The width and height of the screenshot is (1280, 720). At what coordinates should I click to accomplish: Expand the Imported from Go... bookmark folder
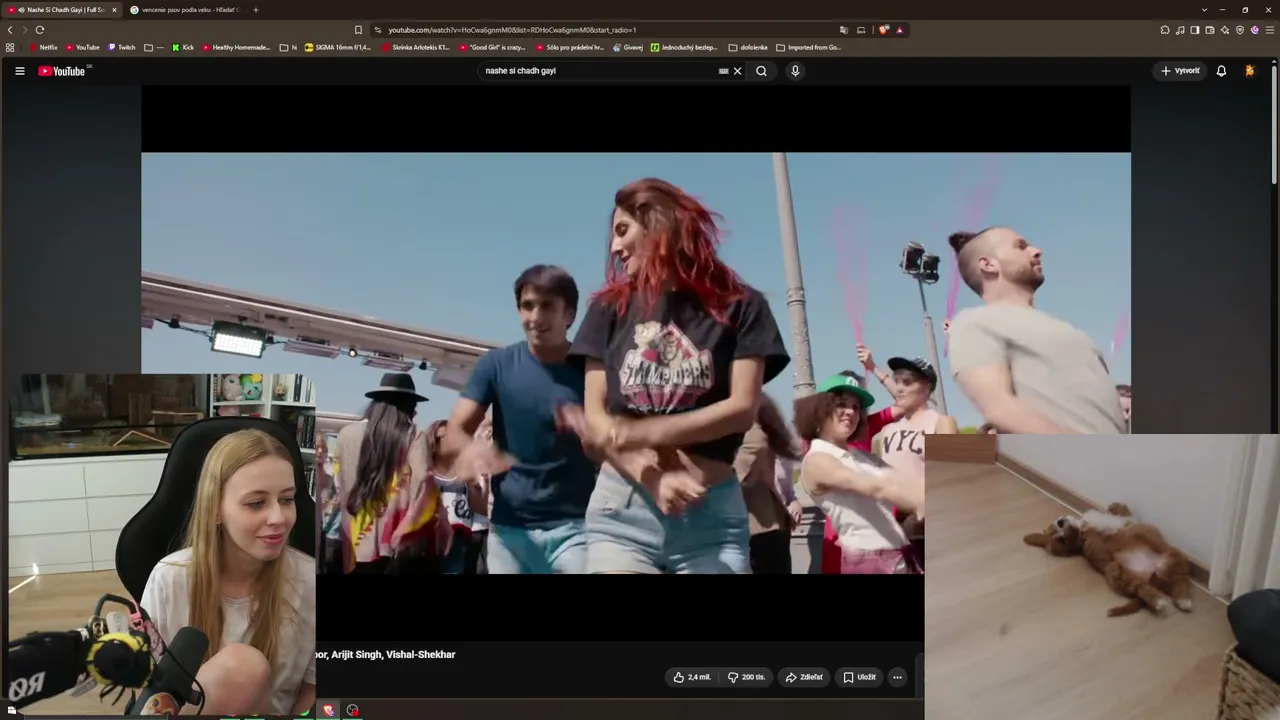pos(809,47)
